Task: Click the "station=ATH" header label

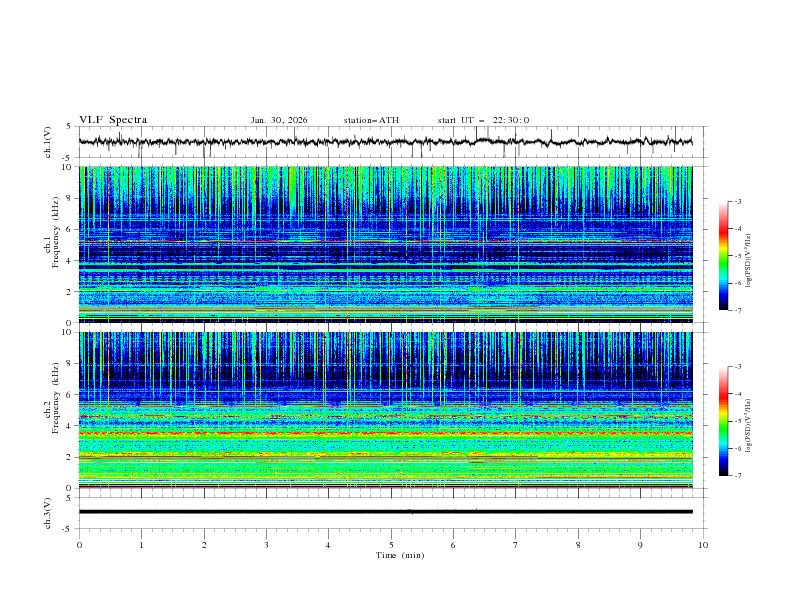Action: pos(371,120)
